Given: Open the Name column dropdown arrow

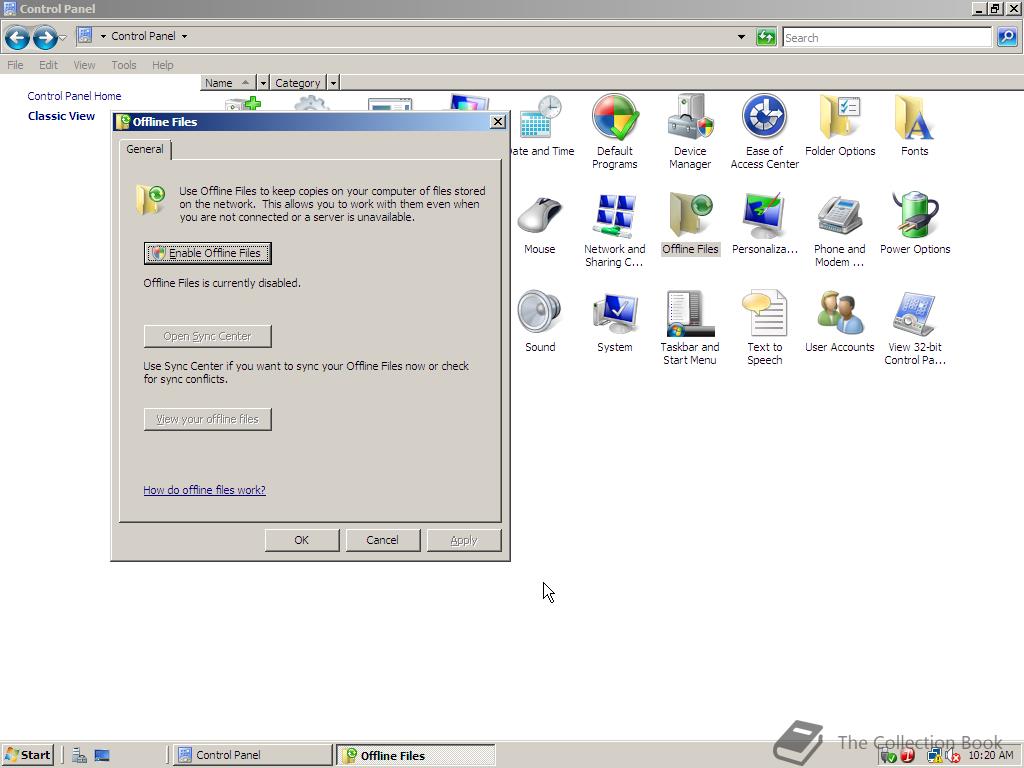Looking at the screenshot, I should pyautogui.click(x=263, y=83).
